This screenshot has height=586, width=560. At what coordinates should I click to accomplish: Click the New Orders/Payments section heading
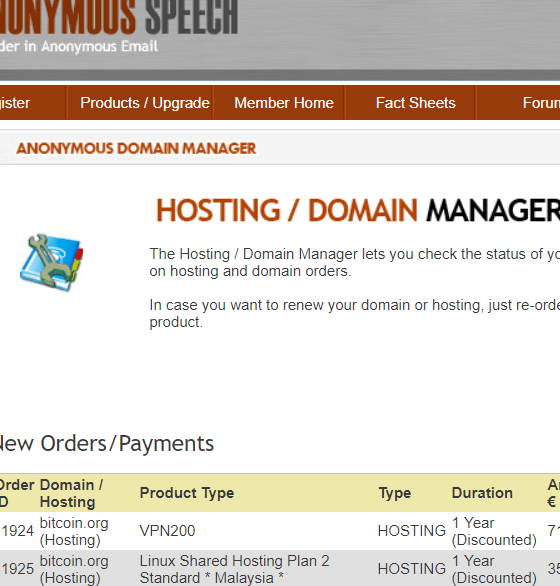(x=107, y=444)
